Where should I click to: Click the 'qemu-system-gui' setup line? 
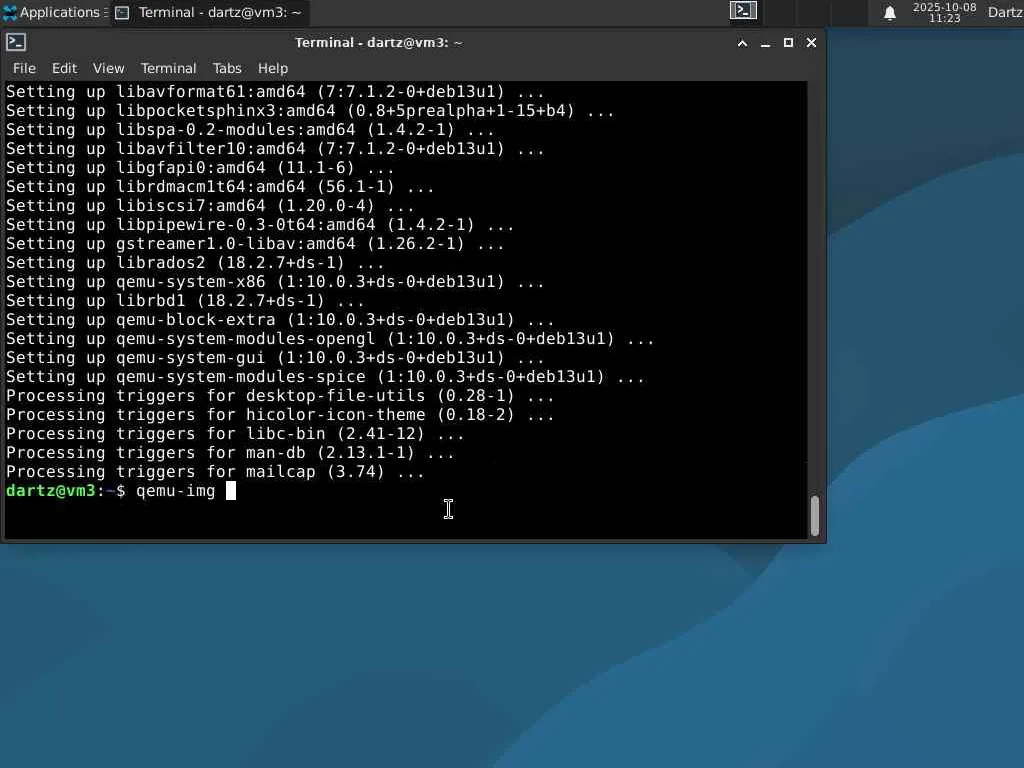[275, 358]
